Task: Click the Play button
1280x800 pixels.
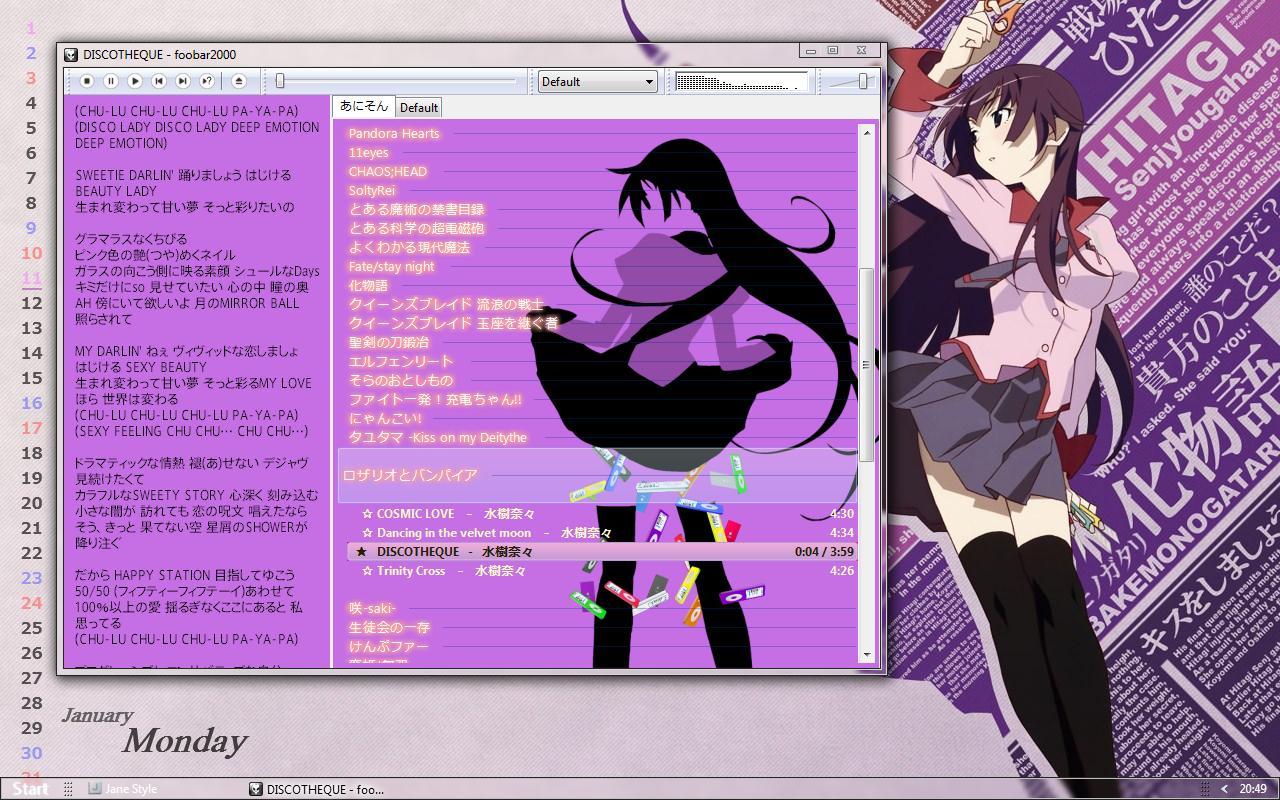Action: 135,81
